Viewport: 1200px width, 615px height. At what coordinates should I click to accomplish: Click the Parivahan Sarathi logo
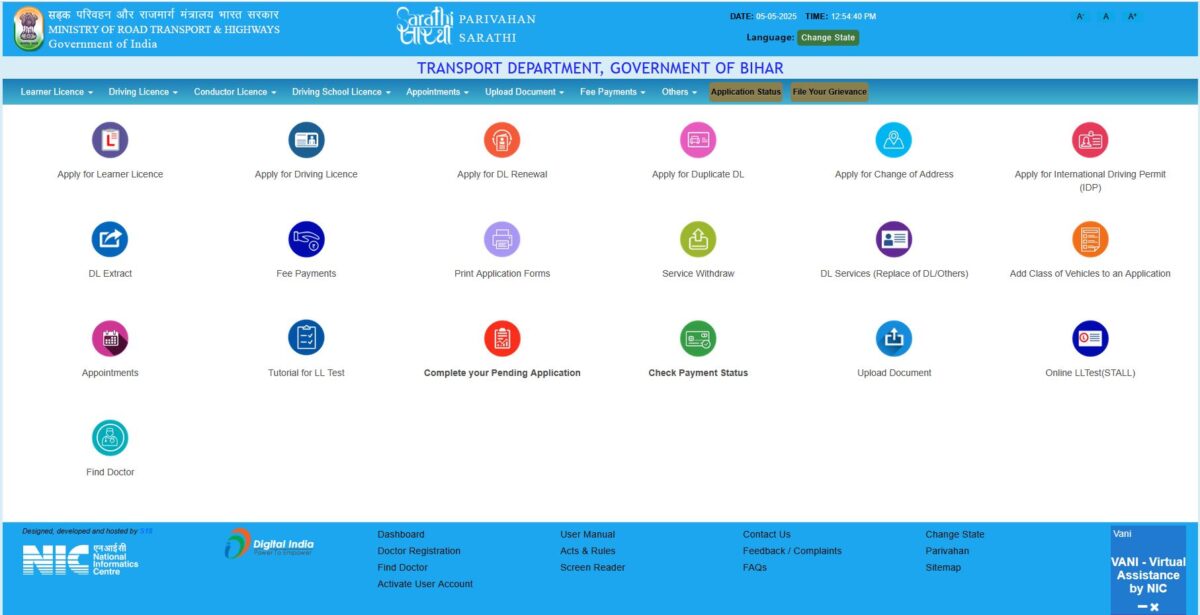click(x=466, y=26)
